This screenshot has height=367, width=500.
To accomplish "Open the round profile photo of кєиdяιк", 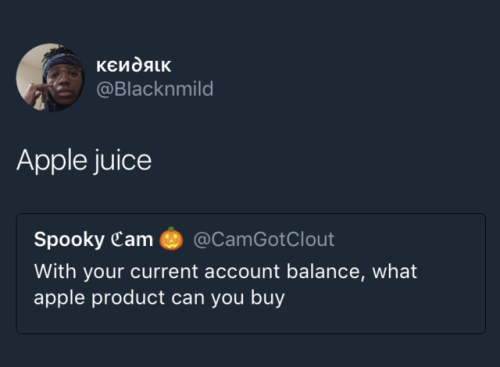I will point(50,77).
